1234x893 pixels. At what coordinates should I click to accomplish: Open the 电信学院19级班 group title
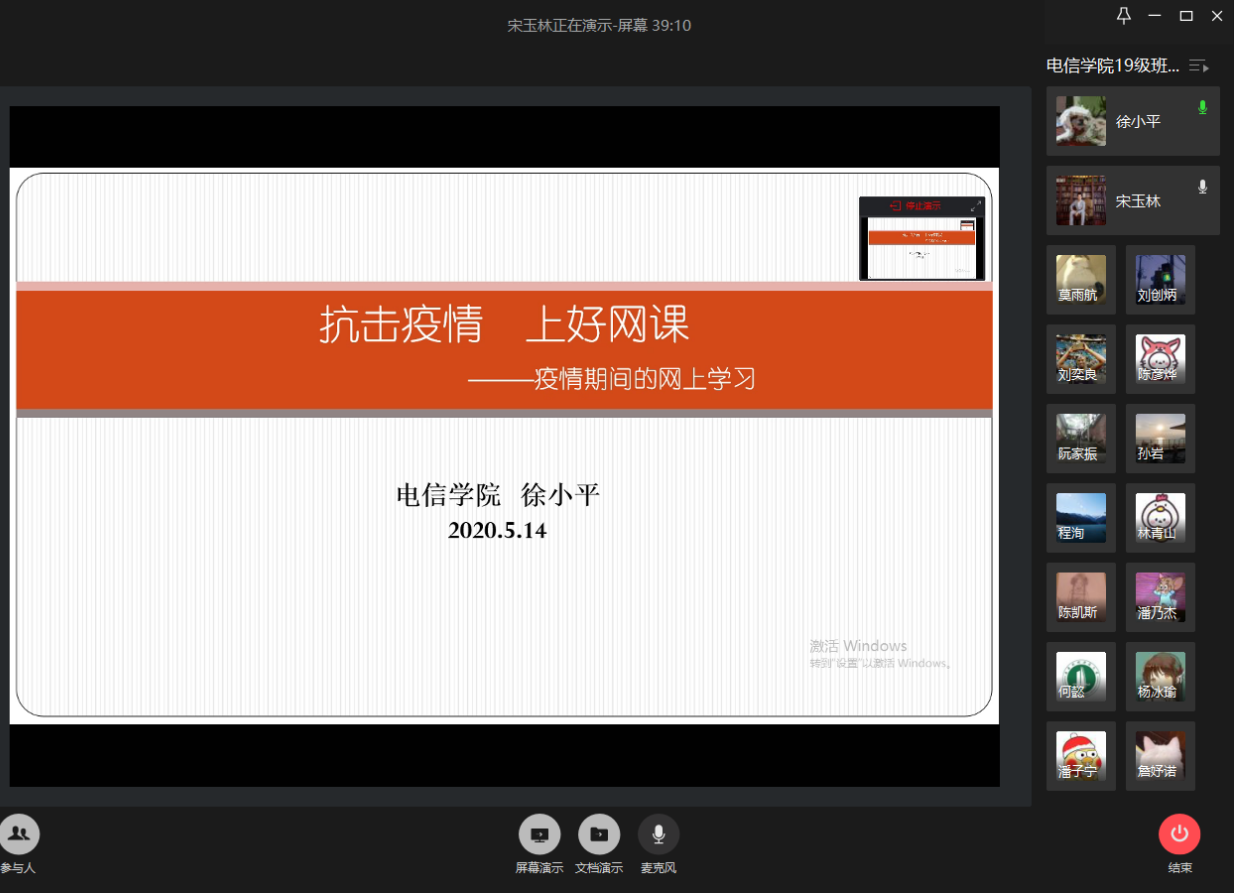(x=1112, y=66)
